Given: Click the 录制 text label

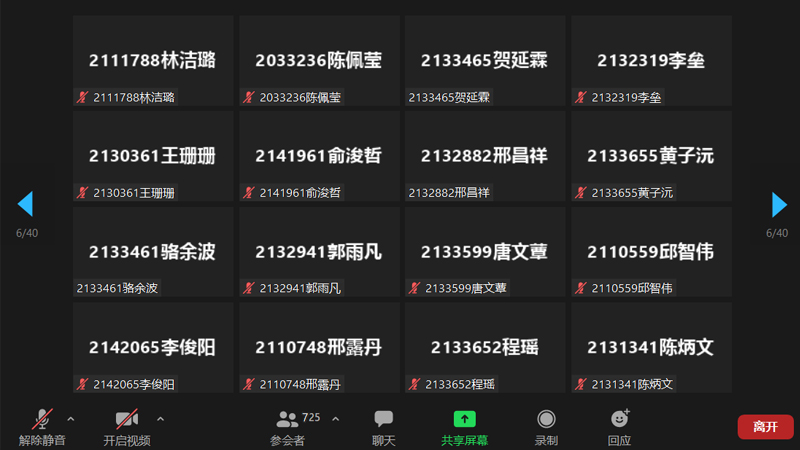Looking at the screenshot, I should coord(546,440).
